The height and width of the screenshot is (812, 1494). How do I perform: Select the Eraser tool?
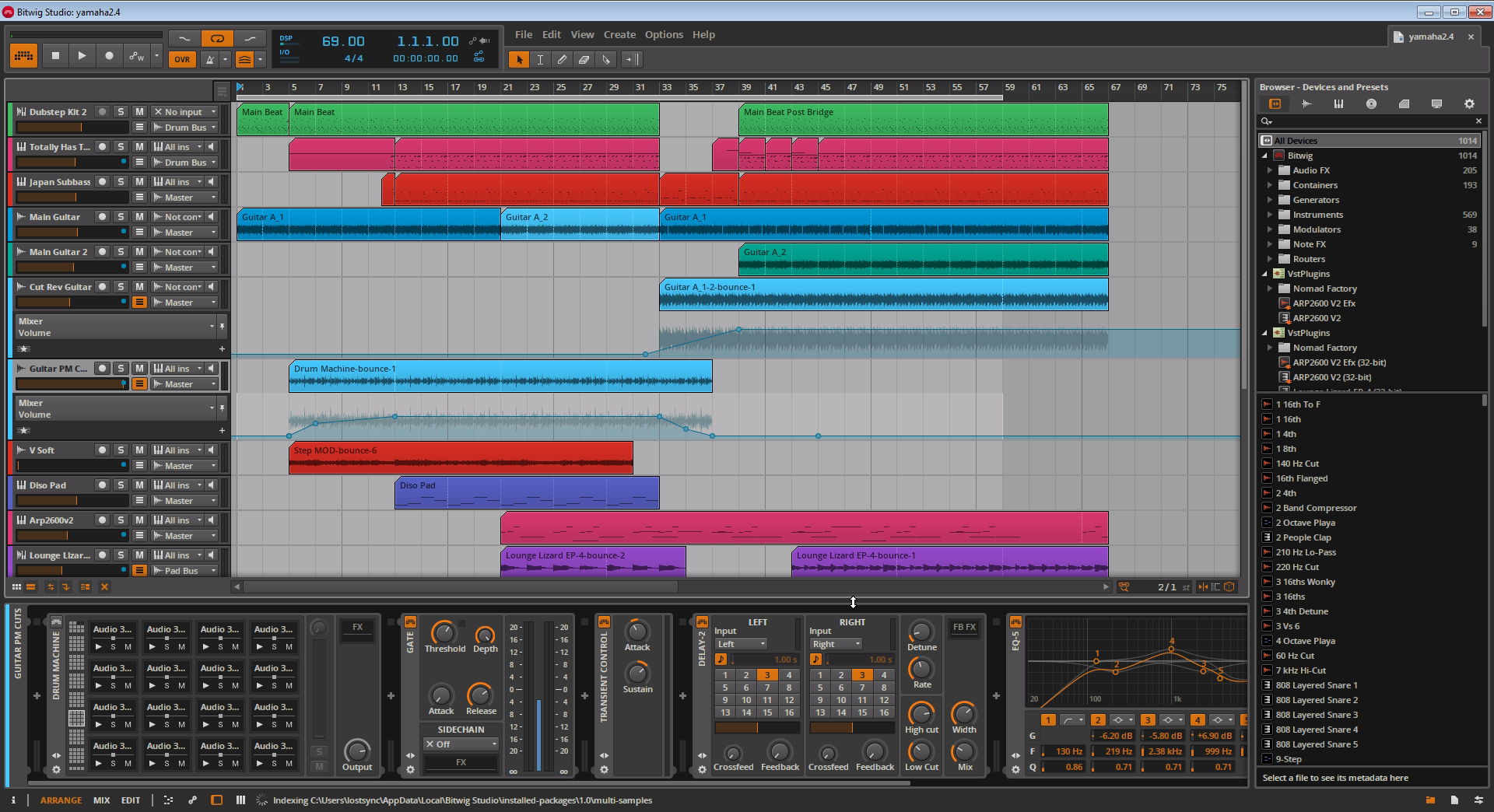(584, 59)
